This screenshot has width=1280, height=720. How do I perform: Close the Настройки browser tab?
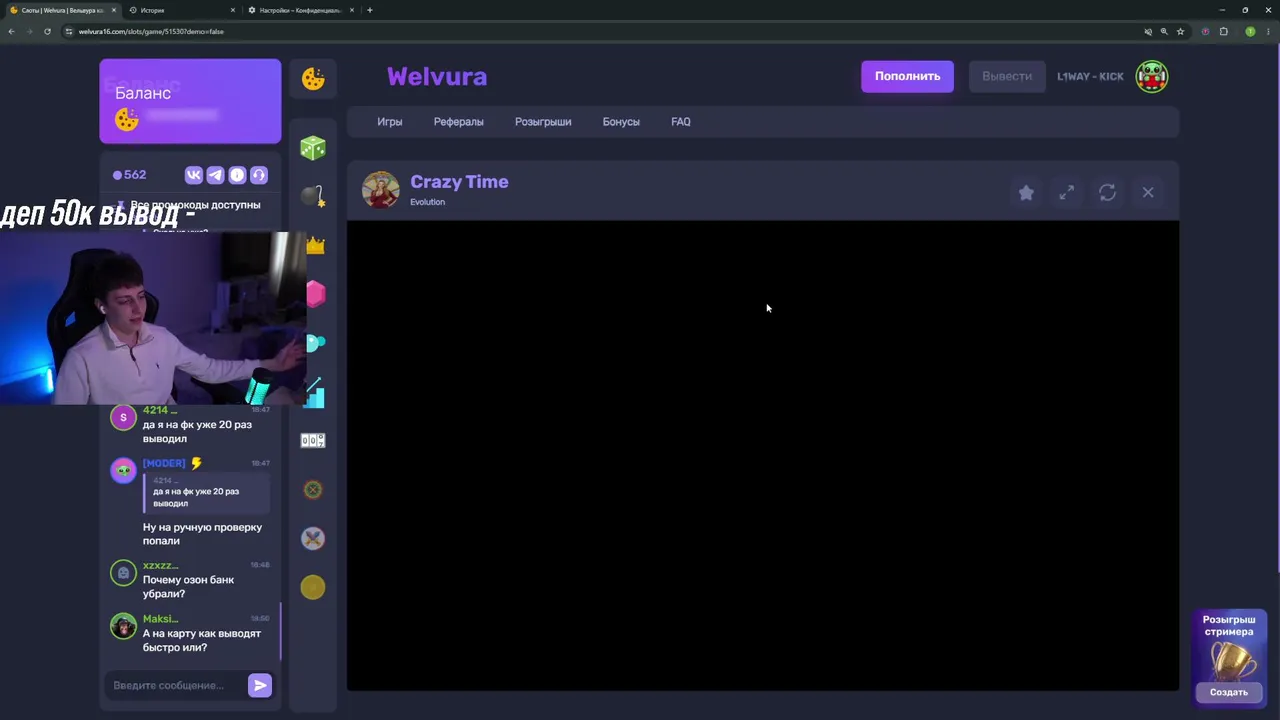(351, 10)
